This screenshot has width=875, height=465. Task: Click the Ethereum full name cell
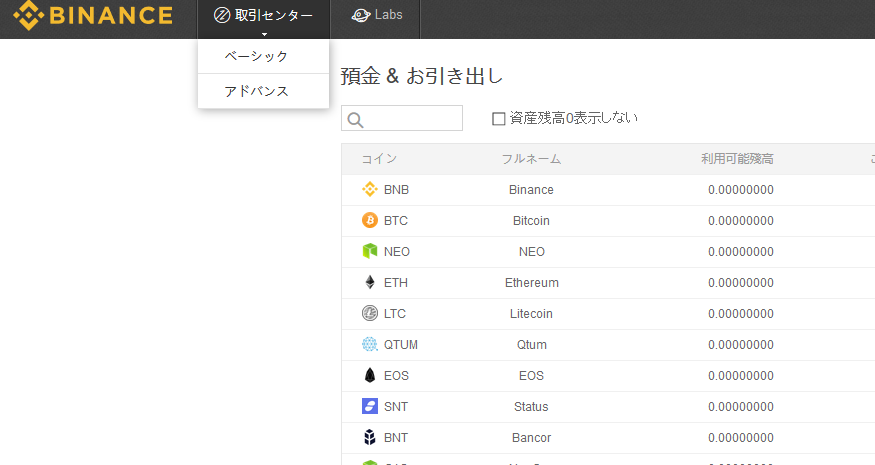tap(531, 283)
